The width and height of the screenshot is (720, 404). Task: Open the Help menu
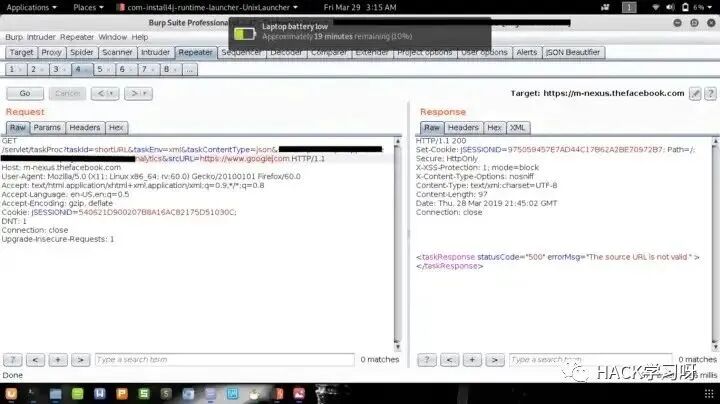pyautogui.click(x=140, y=37)
